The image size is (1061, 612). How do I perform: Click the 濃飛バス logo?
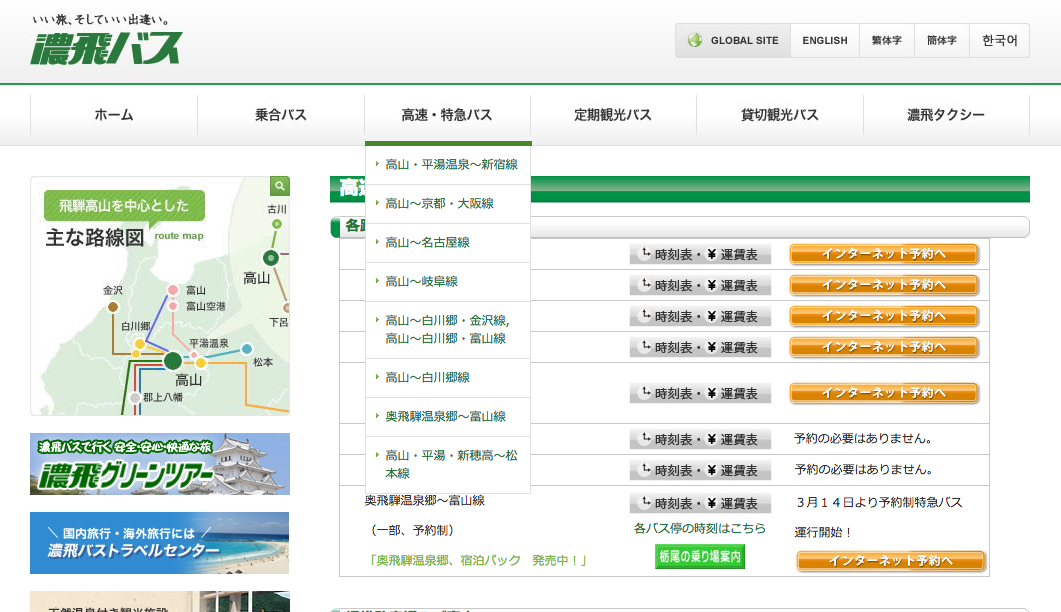pos(106,48)
